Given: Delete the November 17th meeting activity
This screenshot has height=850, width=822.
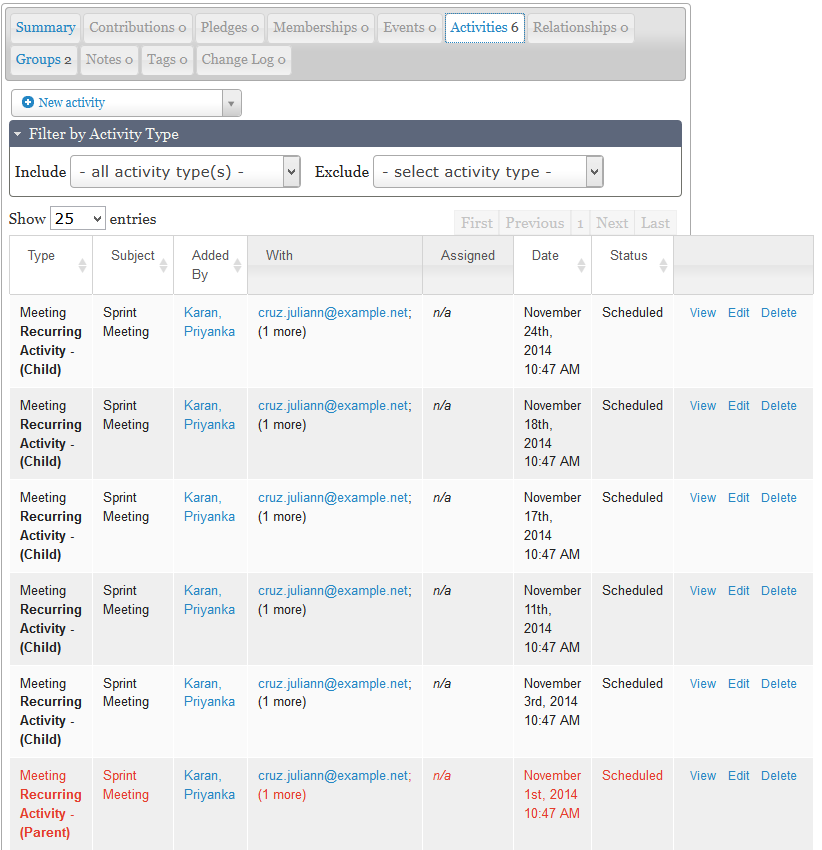Looking at the screenshot, I should (779, 498).
